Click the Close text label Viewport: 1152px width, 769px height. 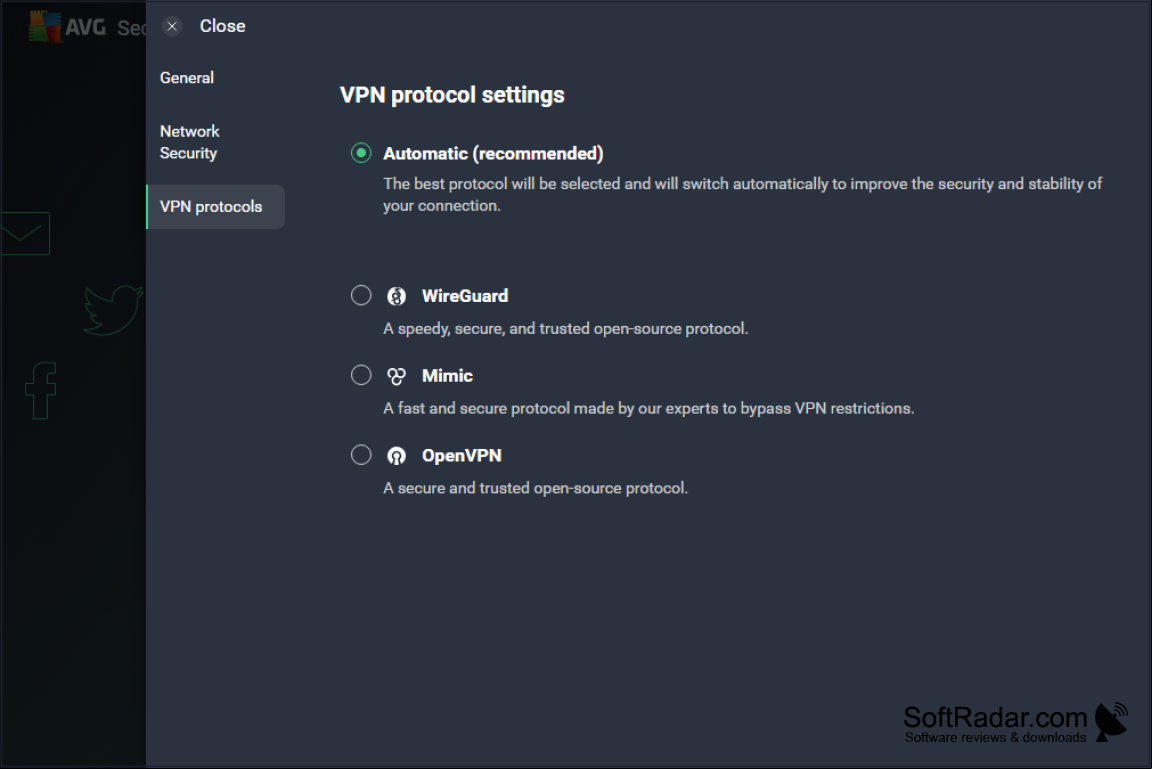223,26
